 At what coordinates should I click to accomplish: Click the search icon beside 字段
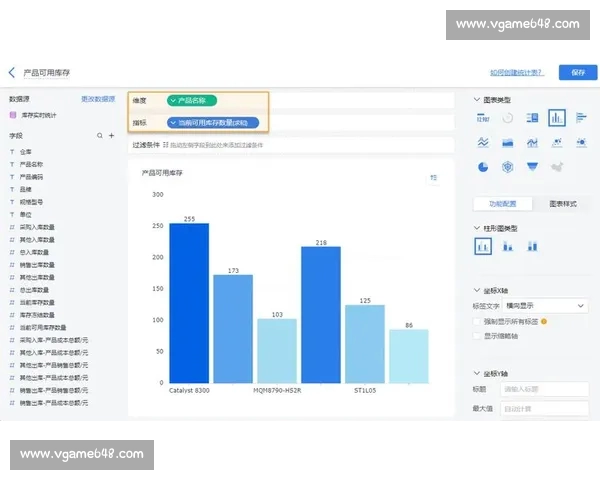99,135
